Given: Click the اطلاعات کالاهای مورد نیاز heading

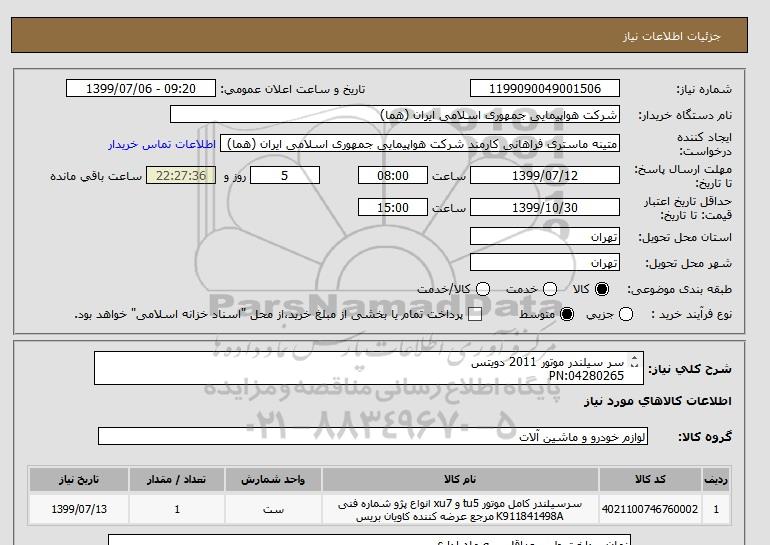Looking at the screenshot, I should (x=658, y=401).
